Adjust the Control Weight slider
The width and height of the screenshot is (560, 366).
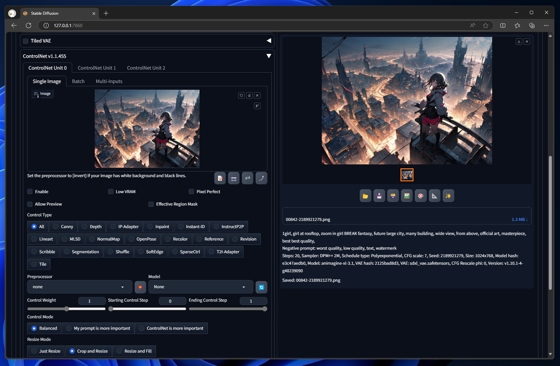(66, 309)
